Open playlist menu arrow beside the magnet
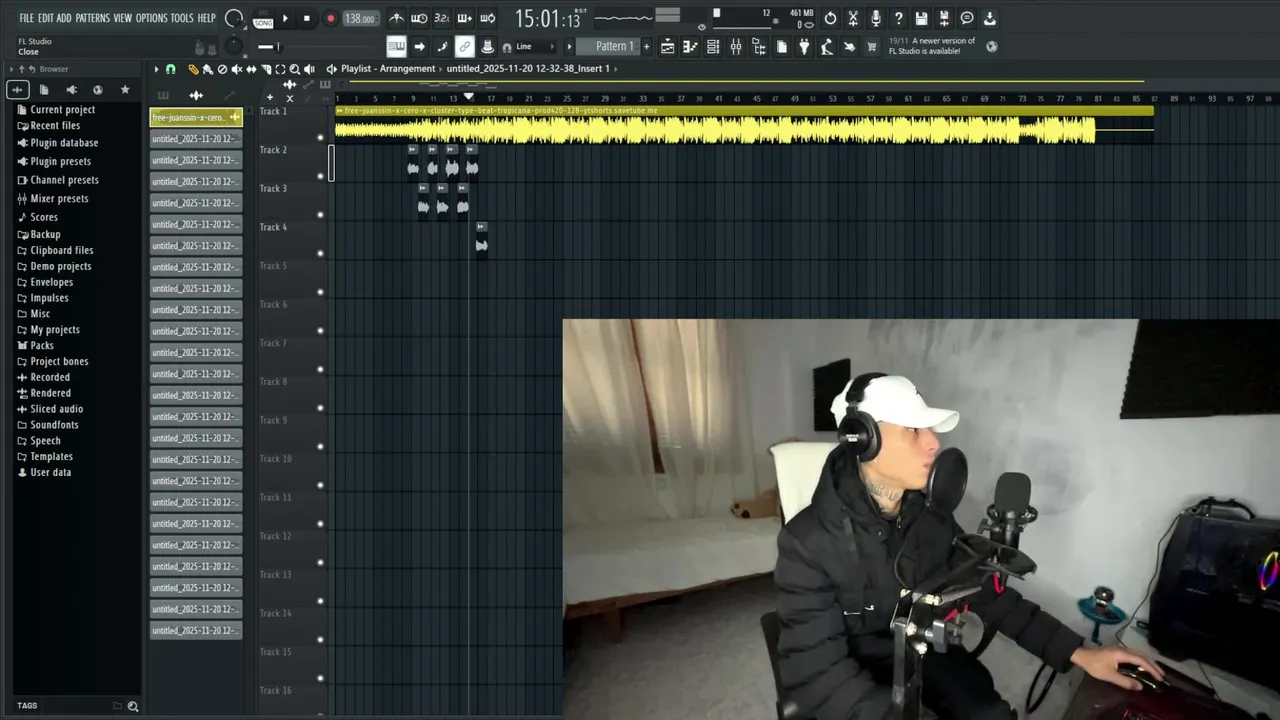Screen dimensions: 1280x720 coord(156,69)
